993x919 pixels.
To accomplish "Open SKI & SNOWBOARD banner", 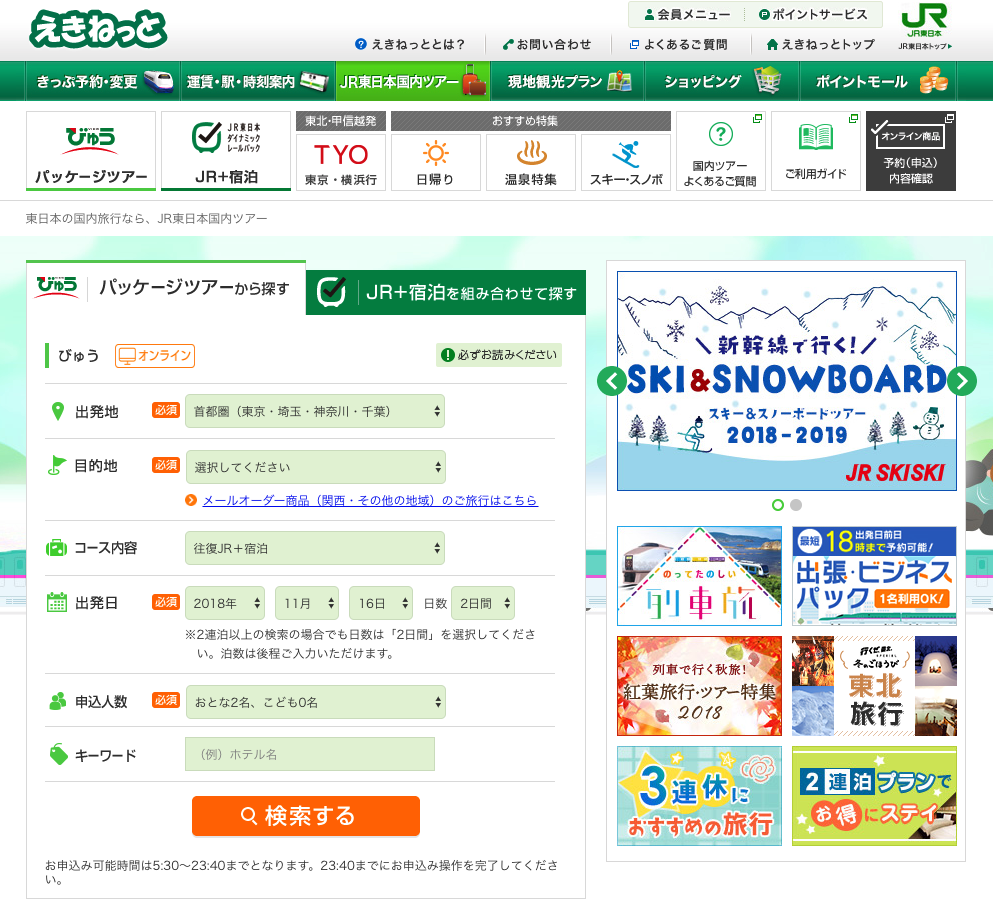I will 787,381.
